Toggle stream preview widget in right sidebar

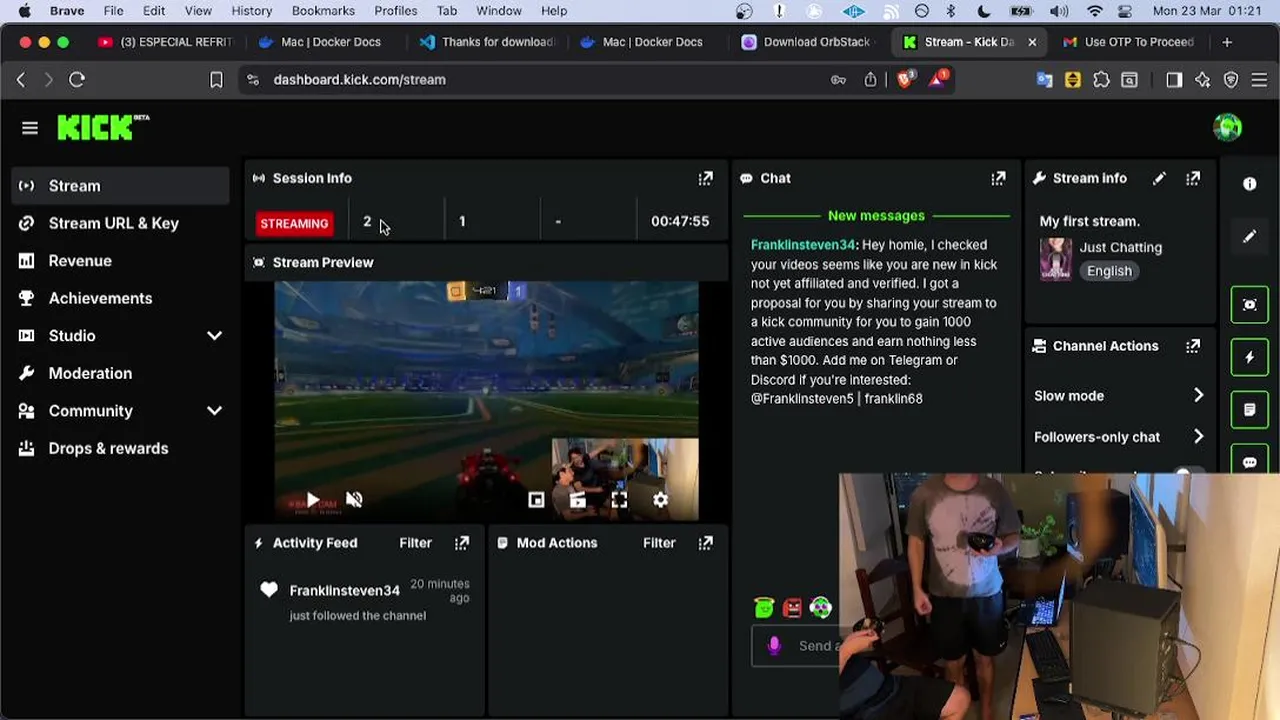(1249, 304)
